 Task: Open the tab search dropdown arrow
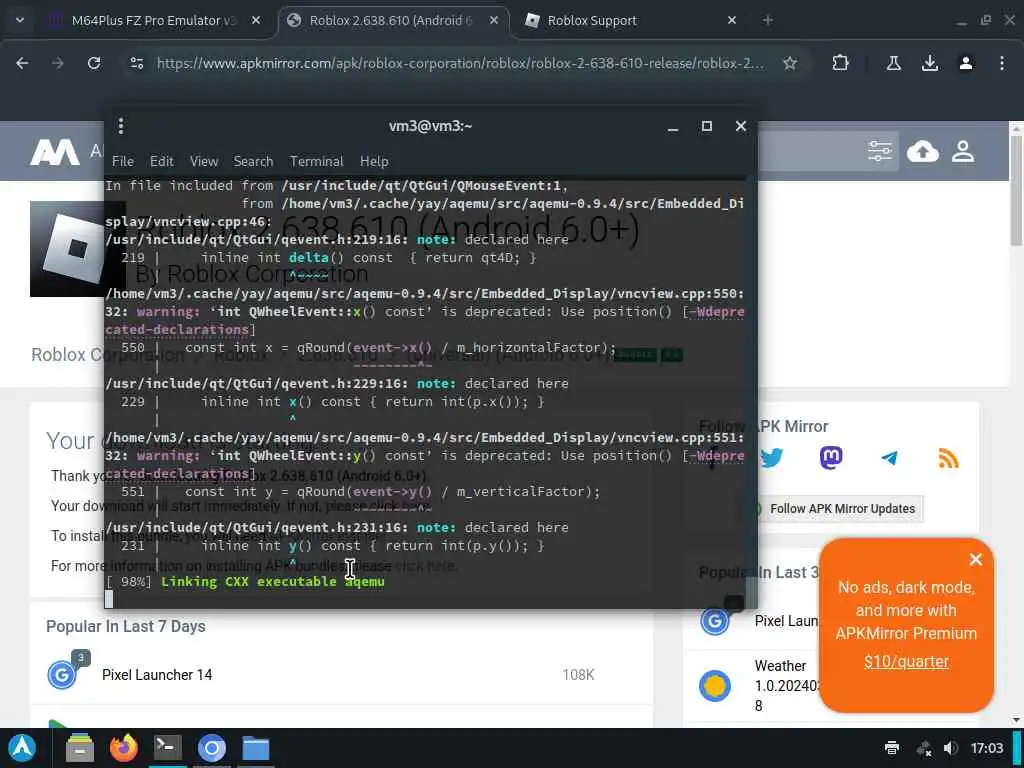(x=20, y=20)
